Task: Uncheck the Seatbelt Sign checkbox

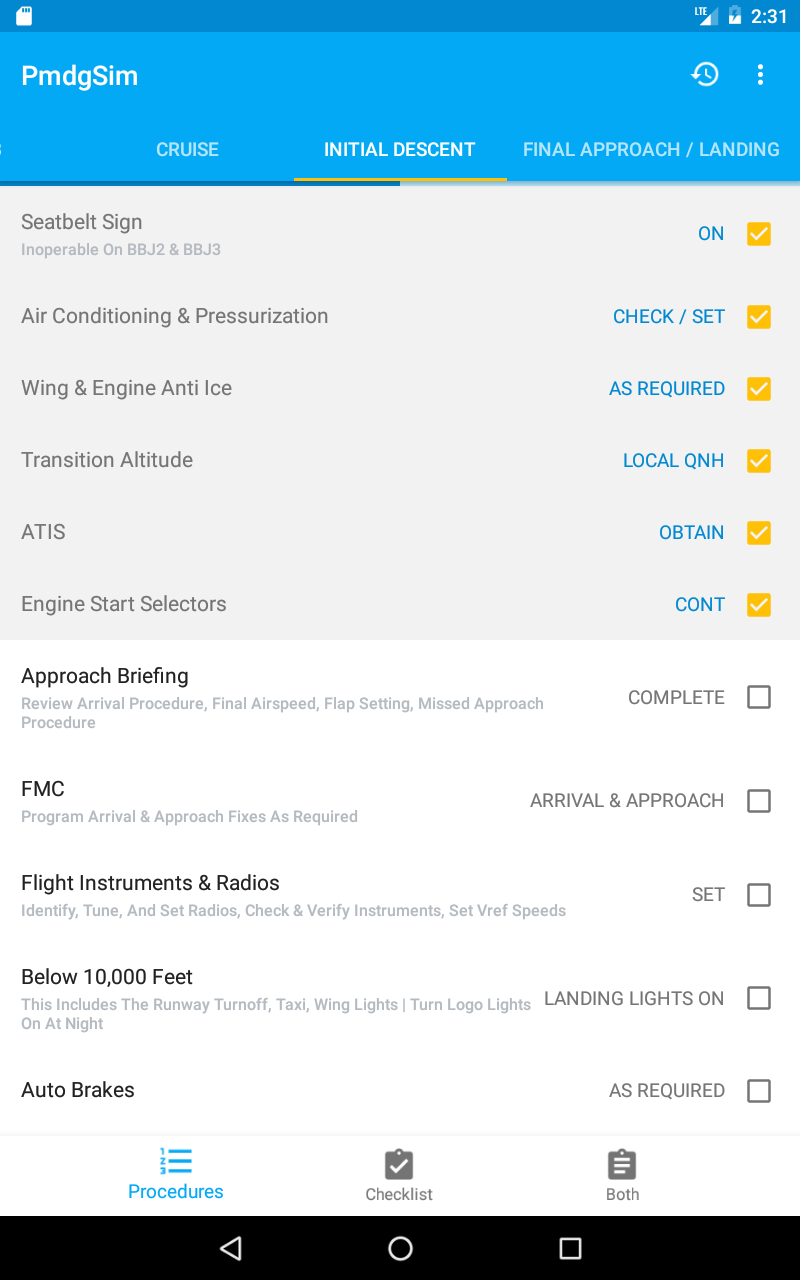Action: 759,234
